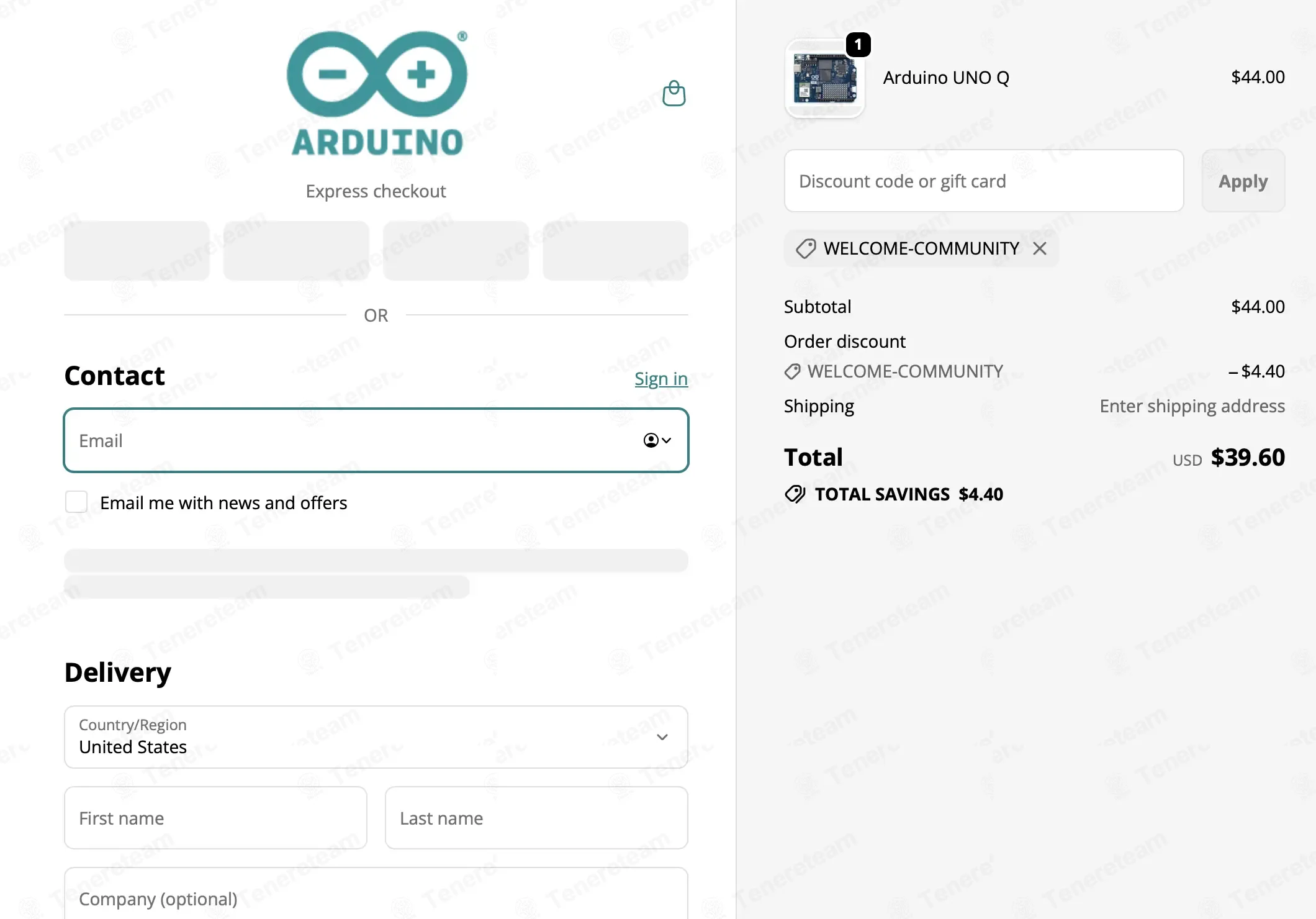Check Email me with news and offers
1316x919 pixels.
(76, 502)
